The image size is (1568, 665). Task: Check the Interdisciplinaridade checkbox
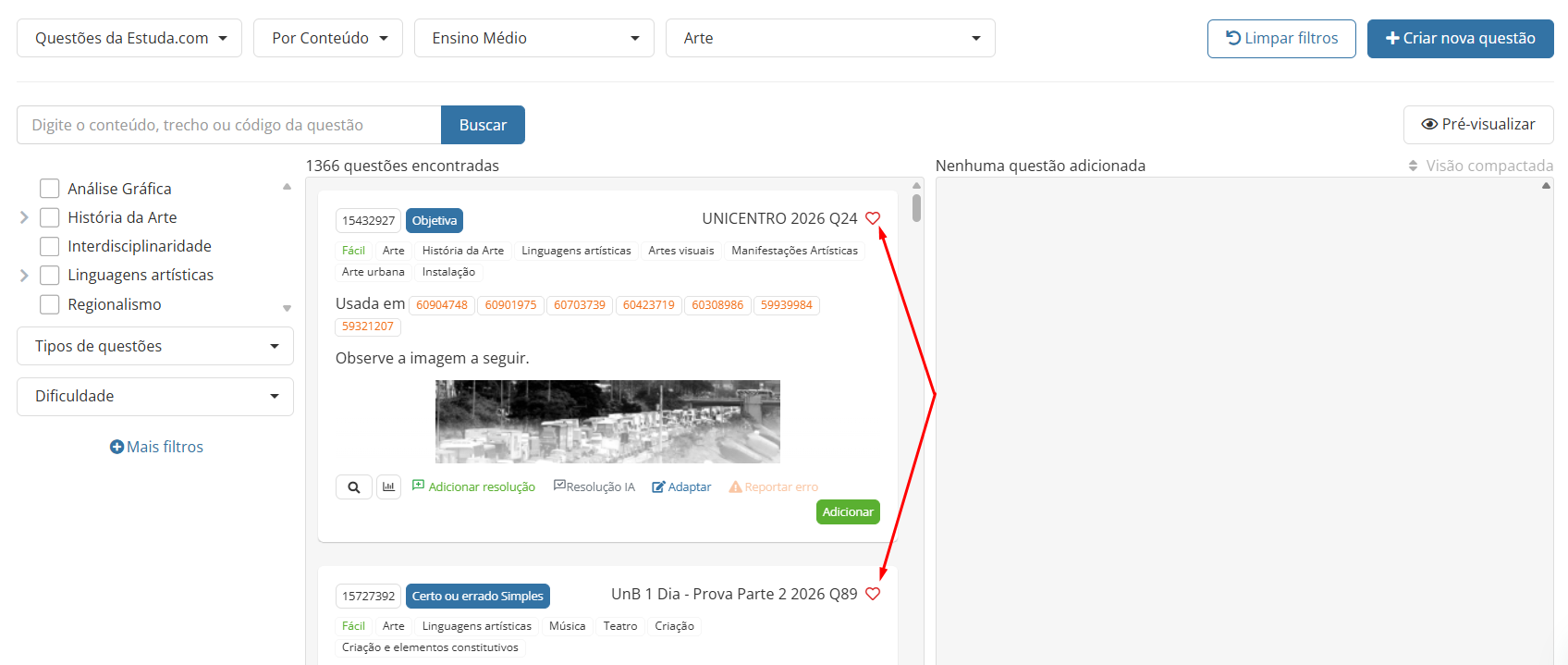pos(50,246)
